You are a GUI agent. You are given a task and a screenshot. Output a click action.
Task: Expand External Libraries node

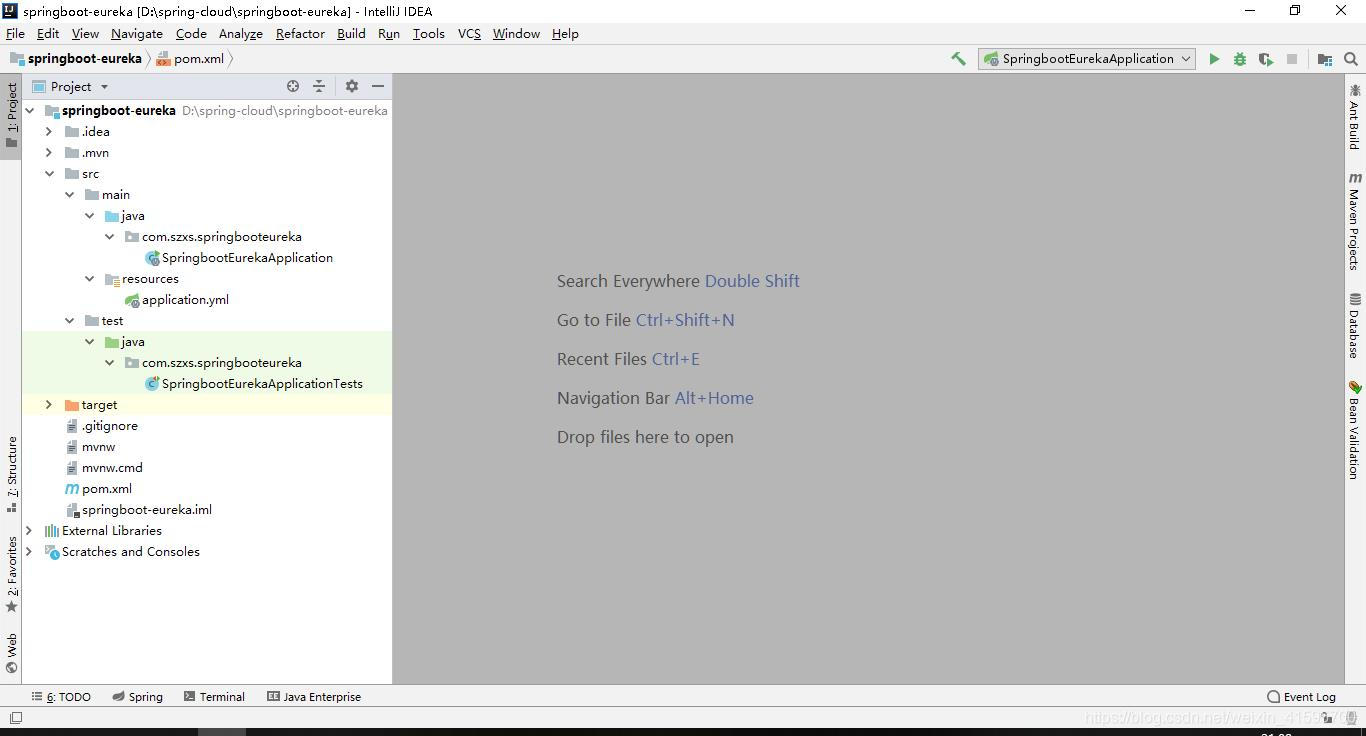[x=29, y=531]
